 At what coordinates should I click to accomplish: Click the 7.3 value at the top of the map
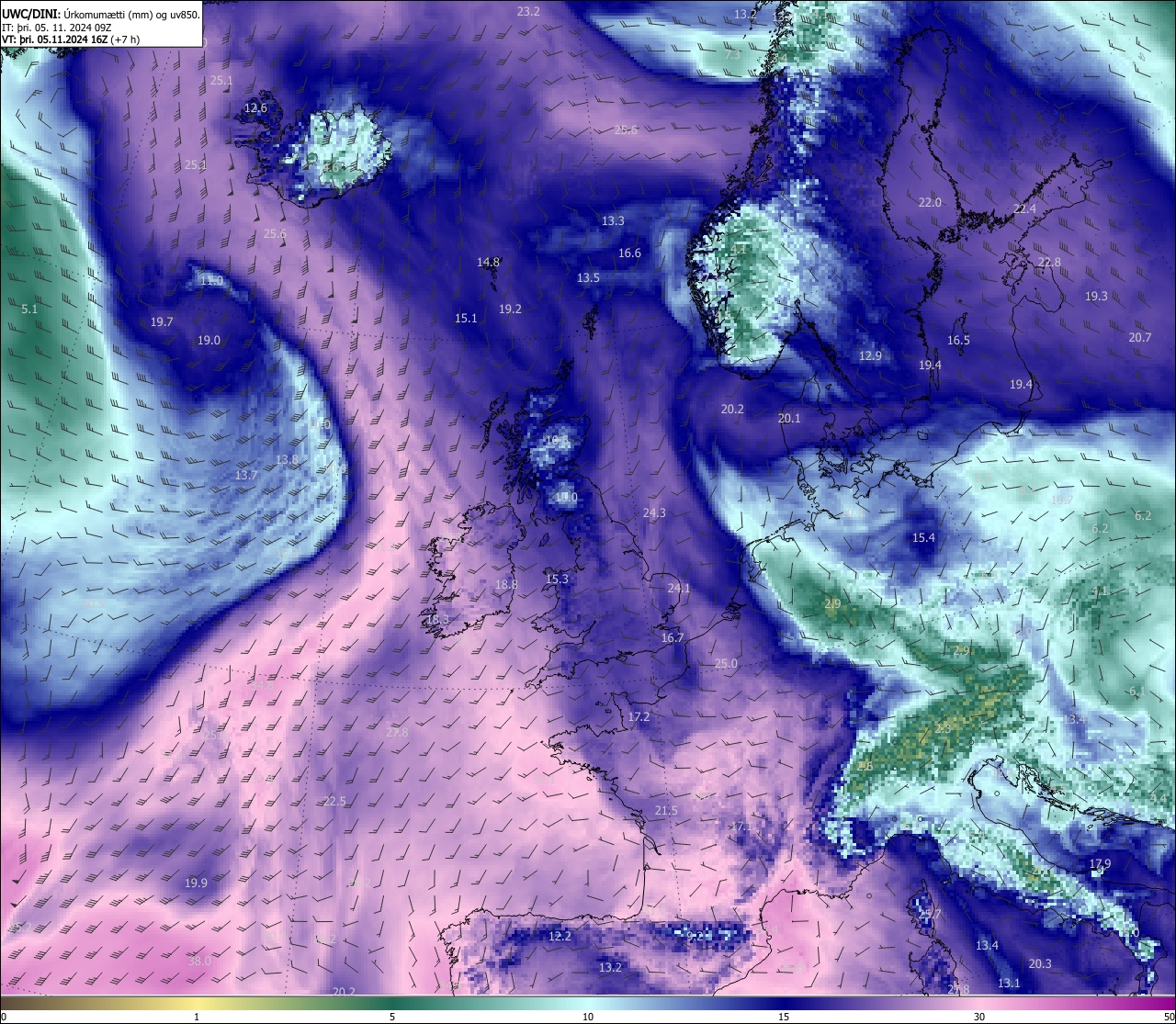(732, 54)
